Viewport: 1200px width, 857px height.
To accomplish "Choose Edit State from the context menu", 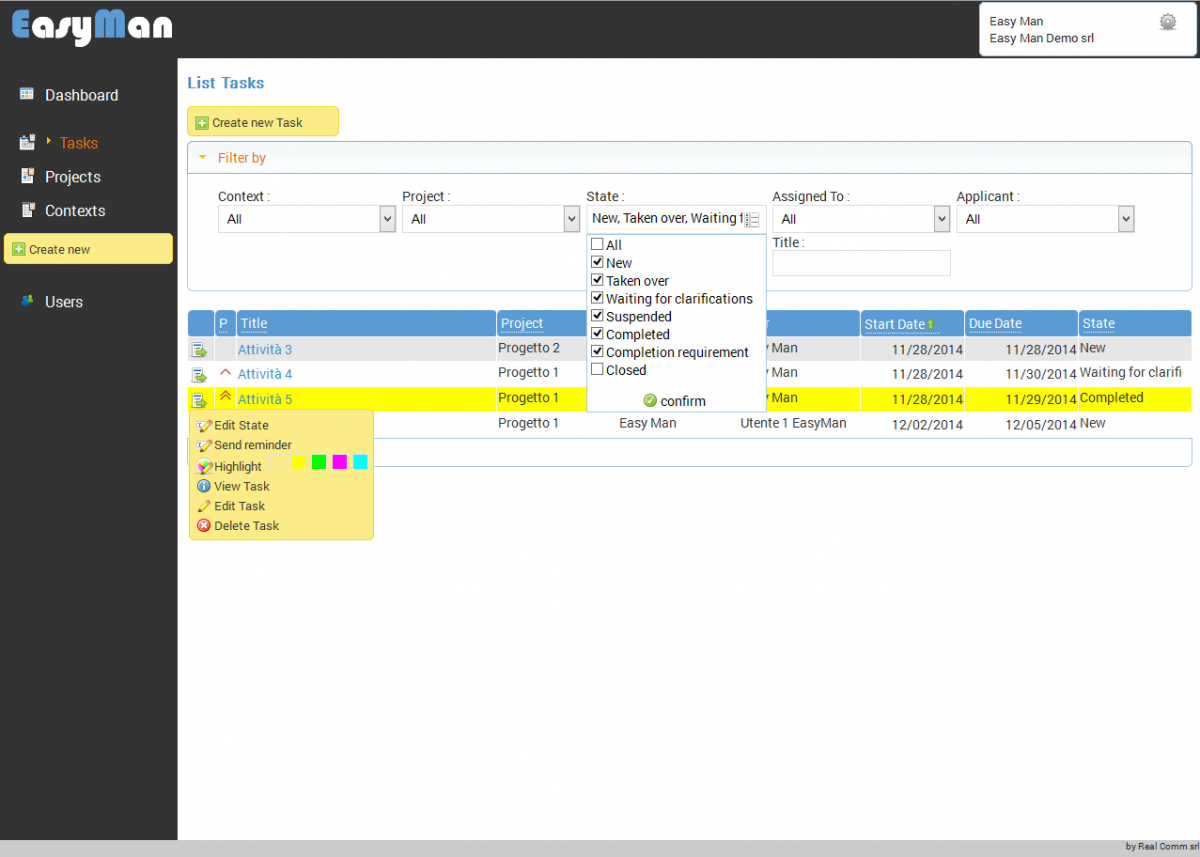I will tap(233, 425).
